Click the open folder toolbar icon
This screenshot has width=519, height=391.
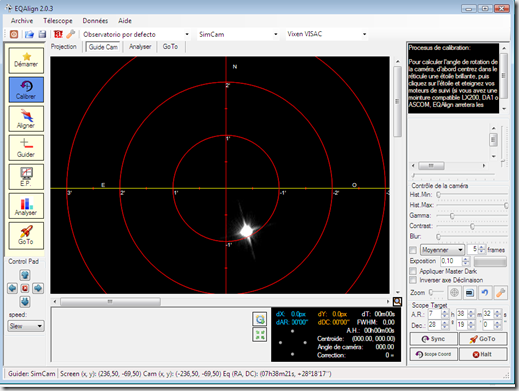[29, 34]
